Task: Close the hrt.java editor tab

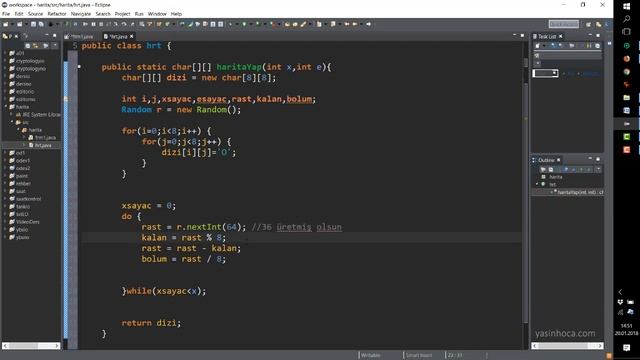Action: coord(131,36)
